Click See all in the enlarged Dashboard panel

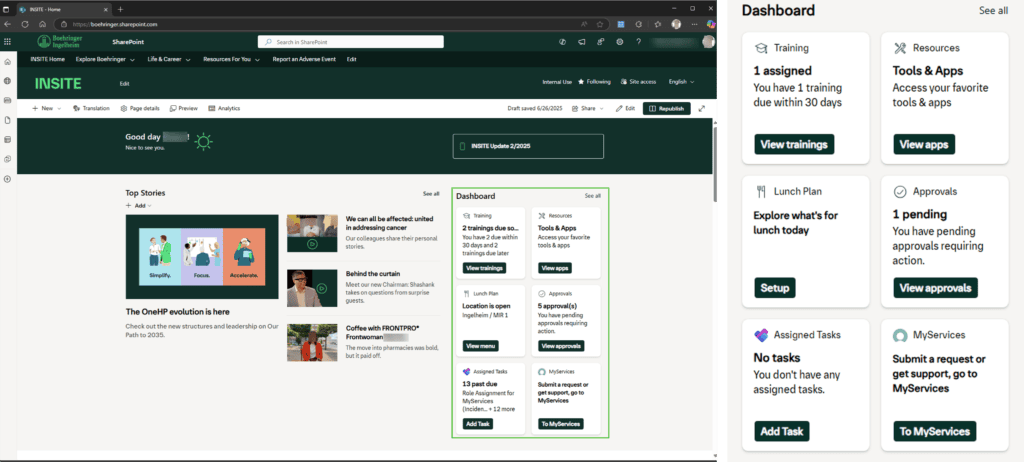click(993, 10)
